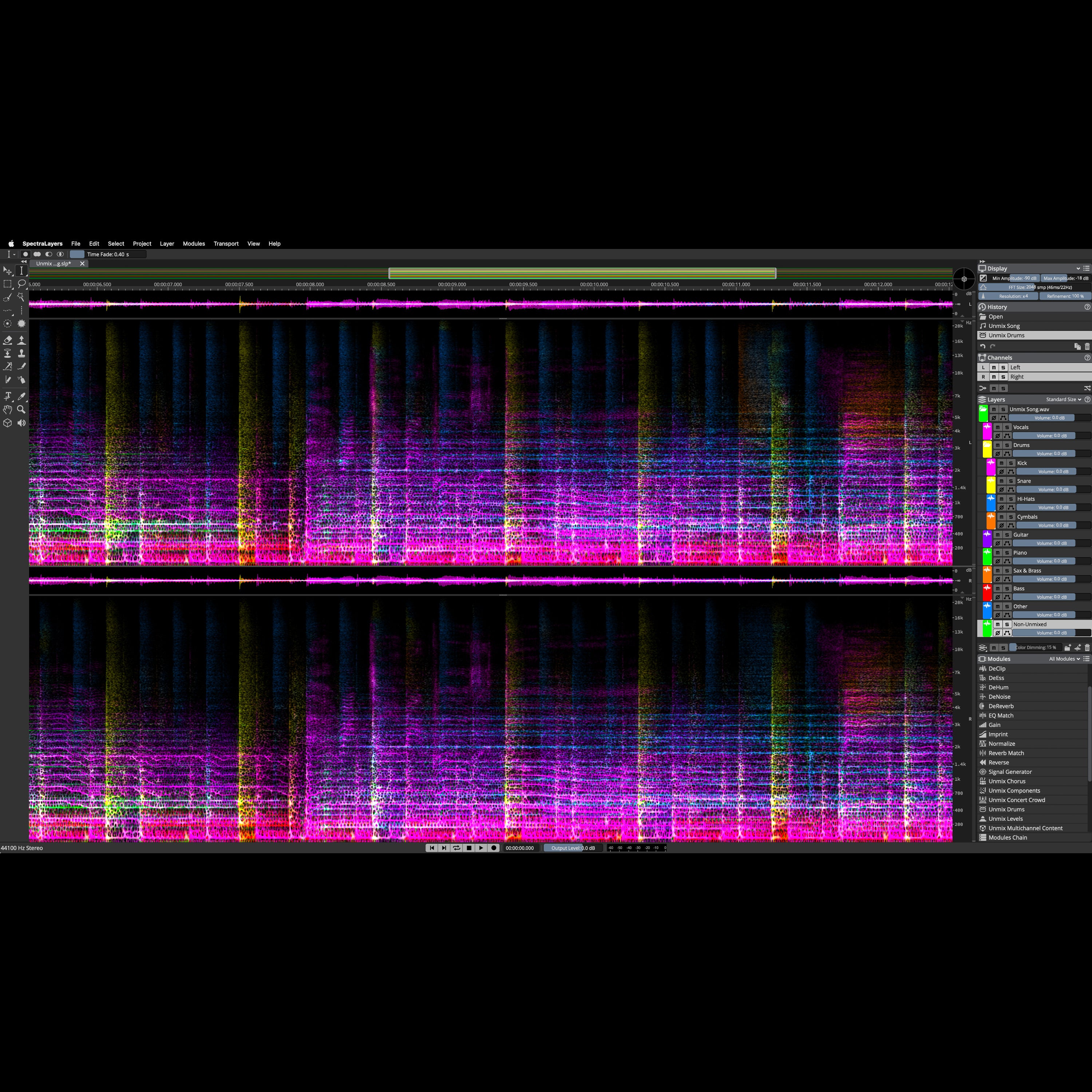Image resolution: width=1092 pixels, height=1092 pixels.
Task: Run the DeNoise module
Action: click(1032, 697)
